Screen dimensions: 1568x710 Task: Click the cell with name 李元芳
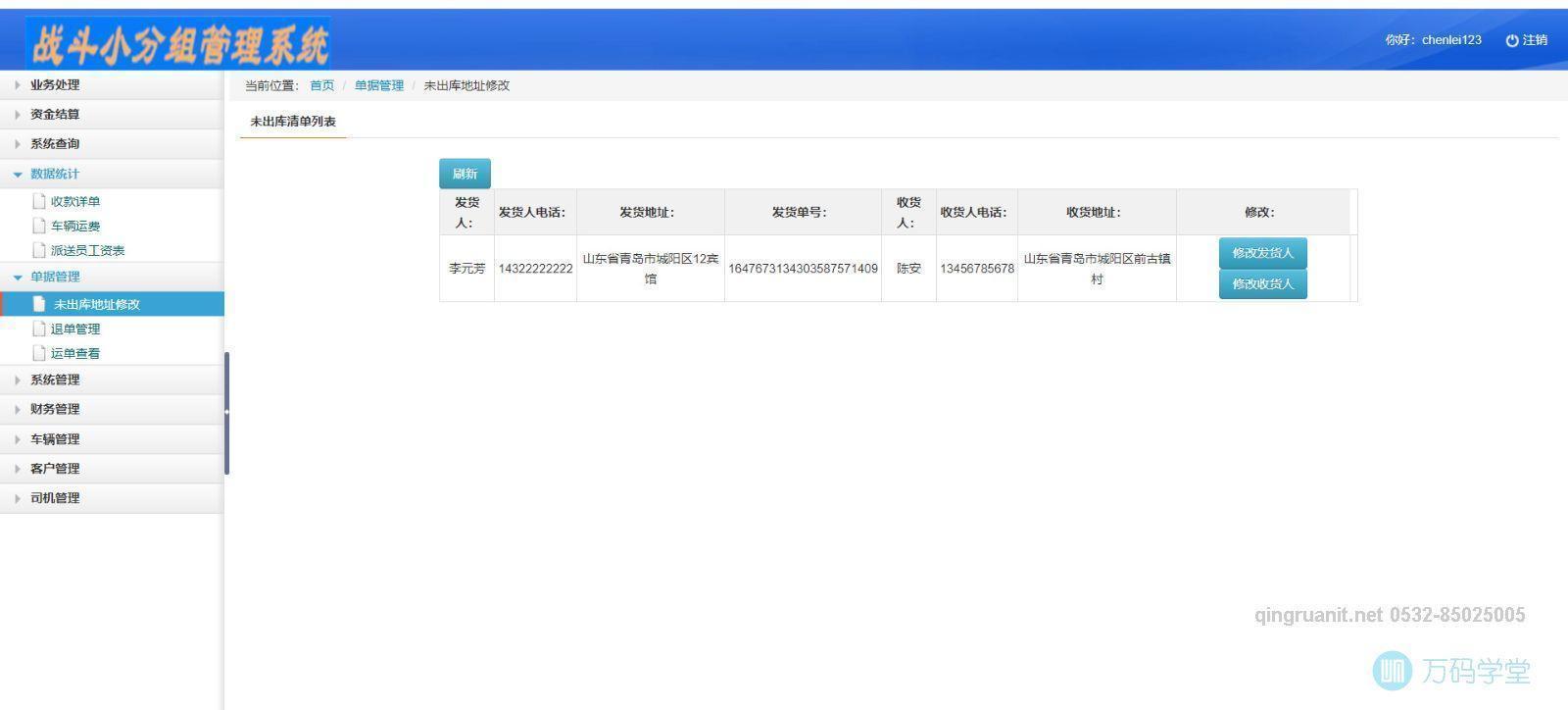(467, 269)
